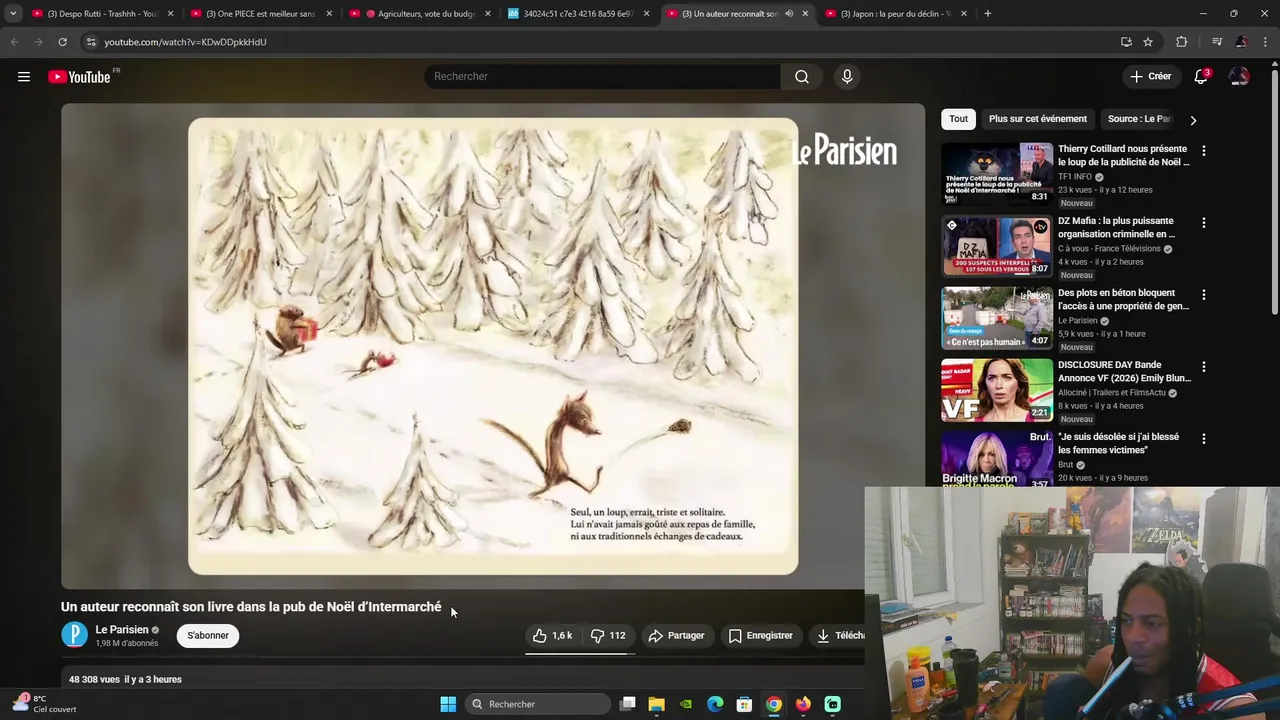
Task: Click the search magnifier button
Action: click(x=802, y=76)
